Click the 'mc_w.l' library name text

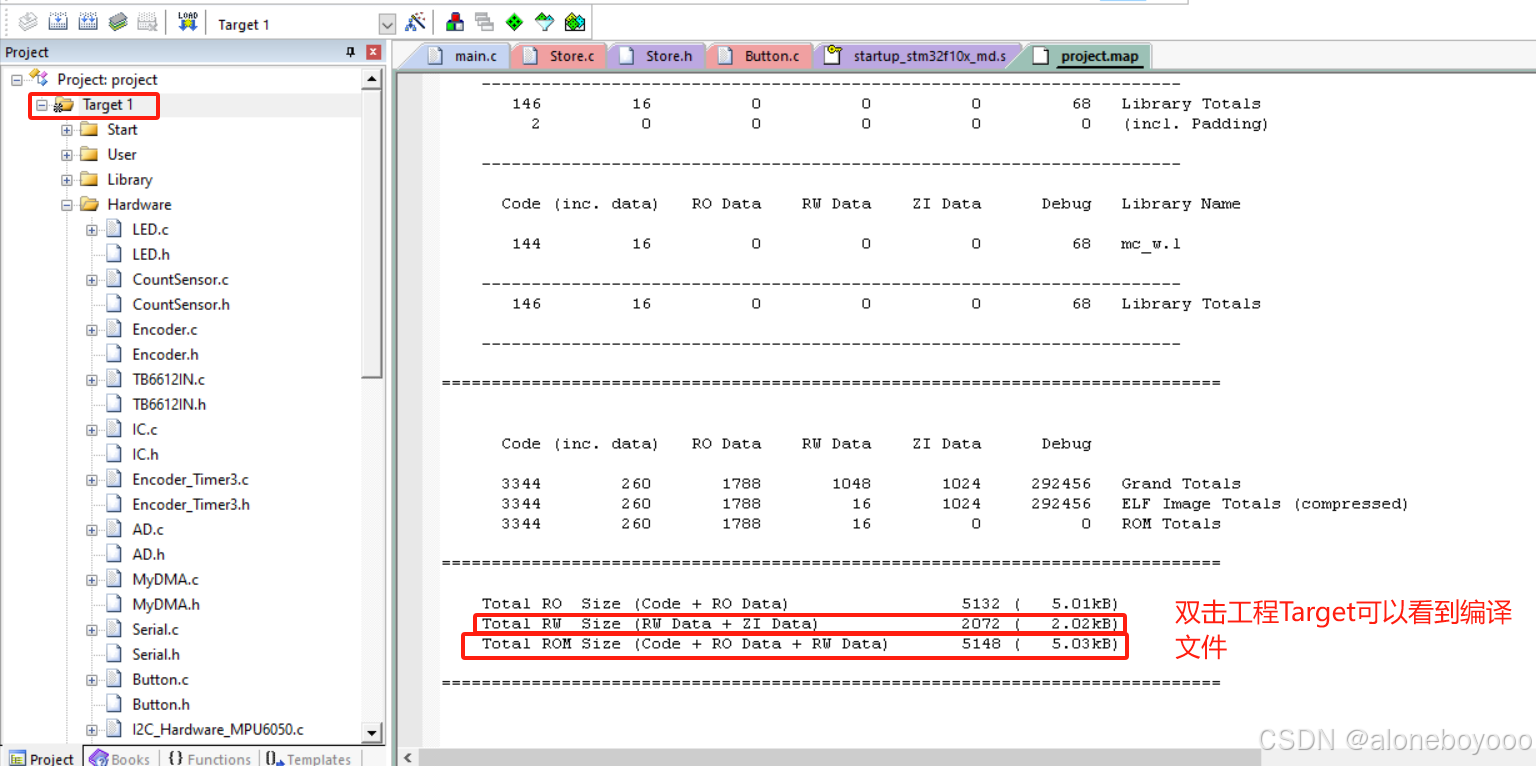pyautogui.click(x=1150, y=244)
